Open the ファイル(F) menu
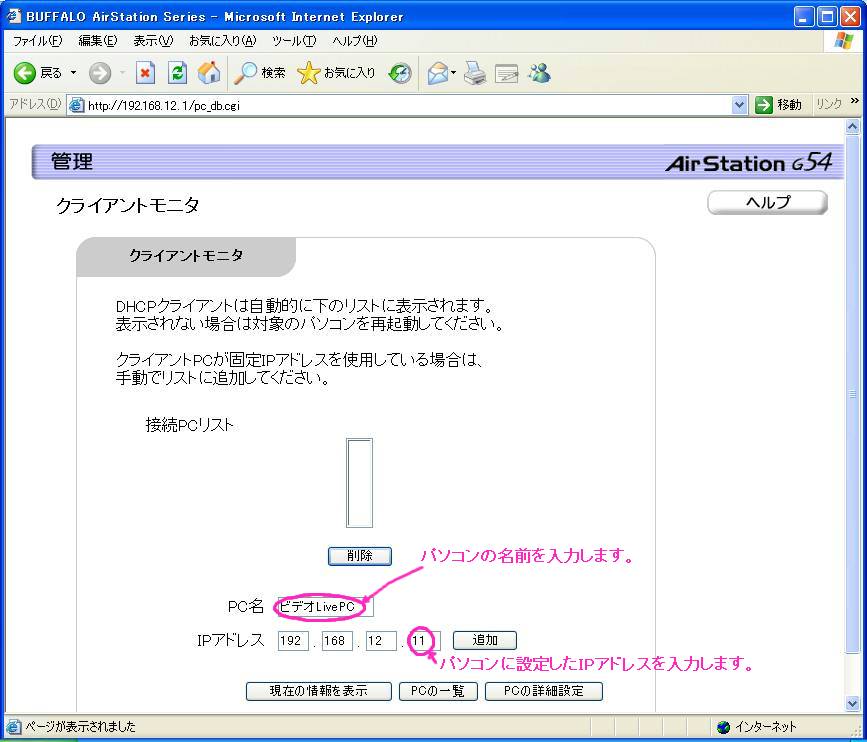The height and width of the screenshot is (742, 867). [37, 41]
